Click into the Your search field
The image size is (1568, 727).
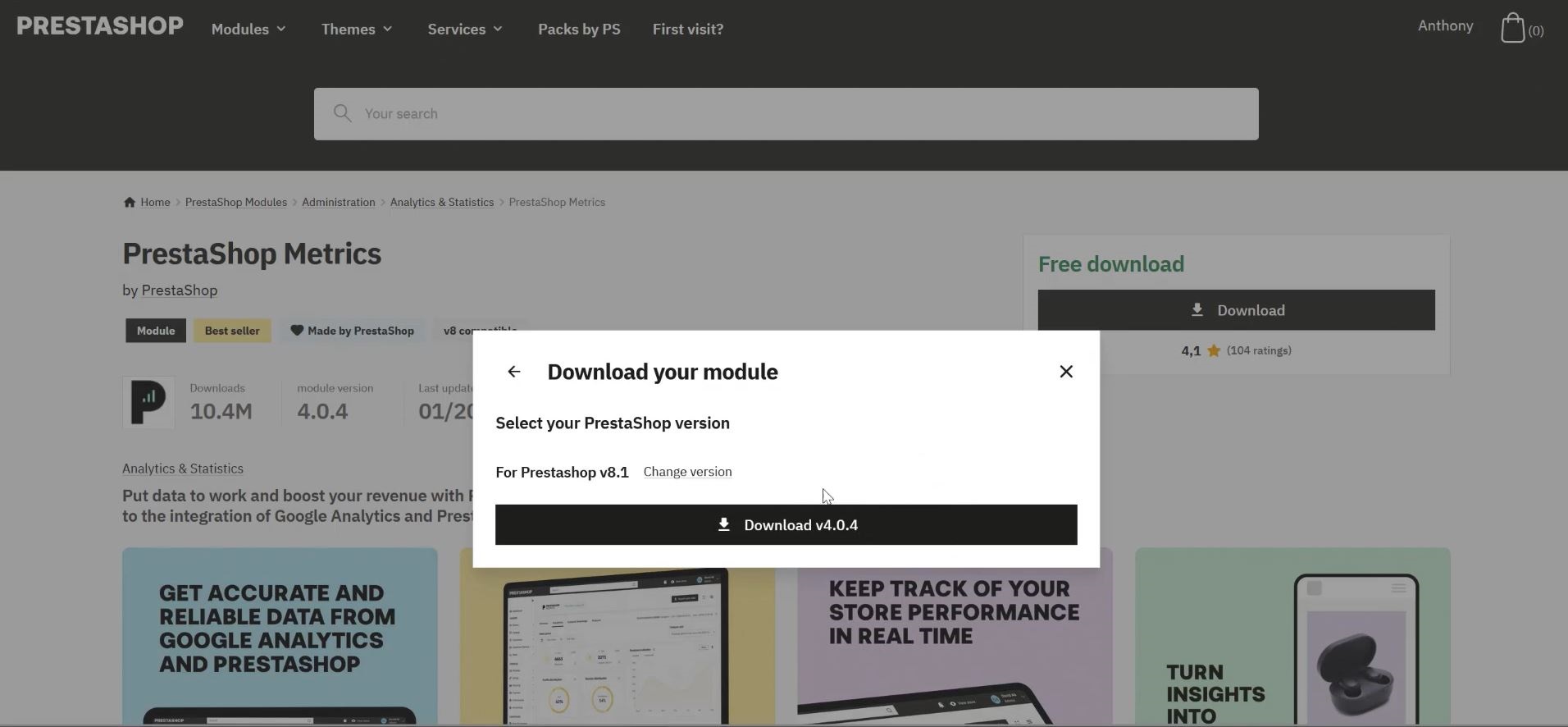coord(786,114)
